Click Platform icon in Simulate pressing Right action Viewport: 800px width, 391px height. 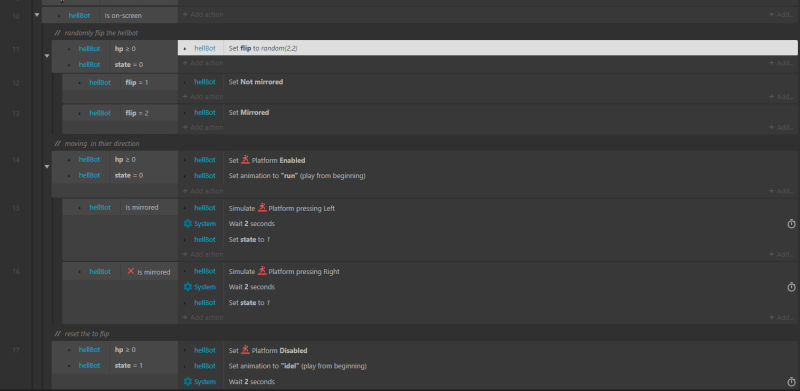pyautogui.click(x=262, y=271)
